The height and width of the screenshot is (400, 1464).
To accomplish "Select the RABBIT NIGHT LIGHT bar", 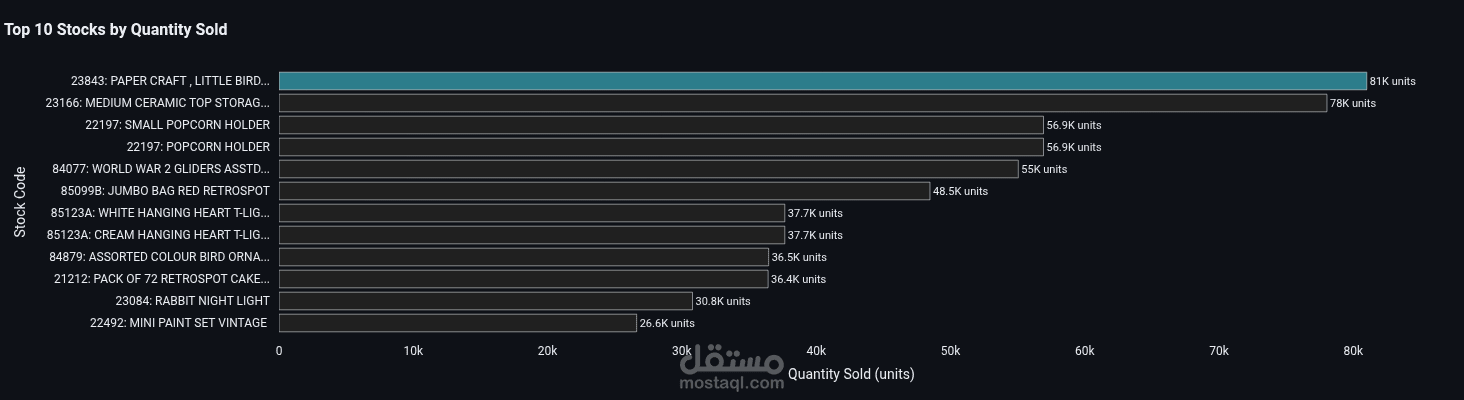I will click(485, 301).
